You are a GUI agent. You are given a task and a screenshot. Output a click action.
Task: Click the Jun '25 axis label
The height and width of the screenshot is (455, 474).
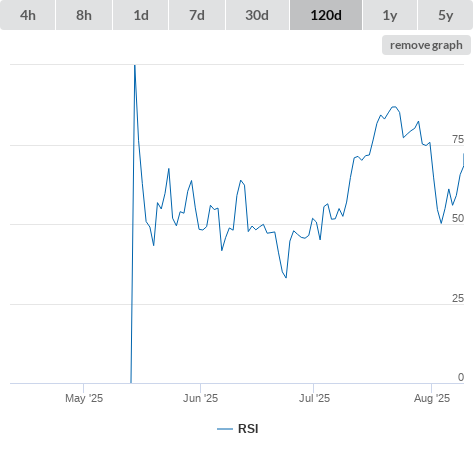point(200,398)
